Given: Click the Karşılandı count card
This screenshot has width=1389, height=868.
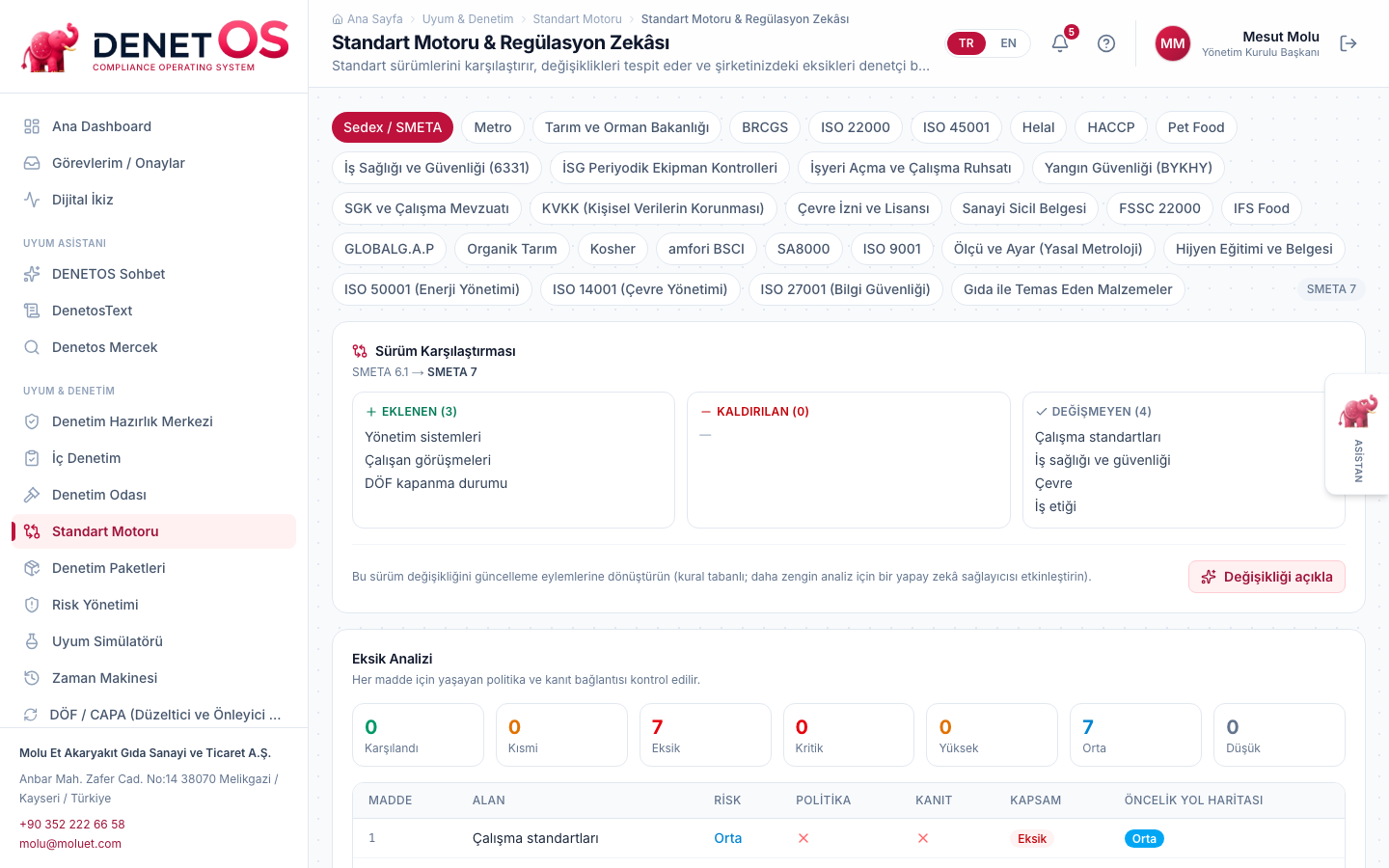Looking at the screenshot, I should (x=418, y=735).
